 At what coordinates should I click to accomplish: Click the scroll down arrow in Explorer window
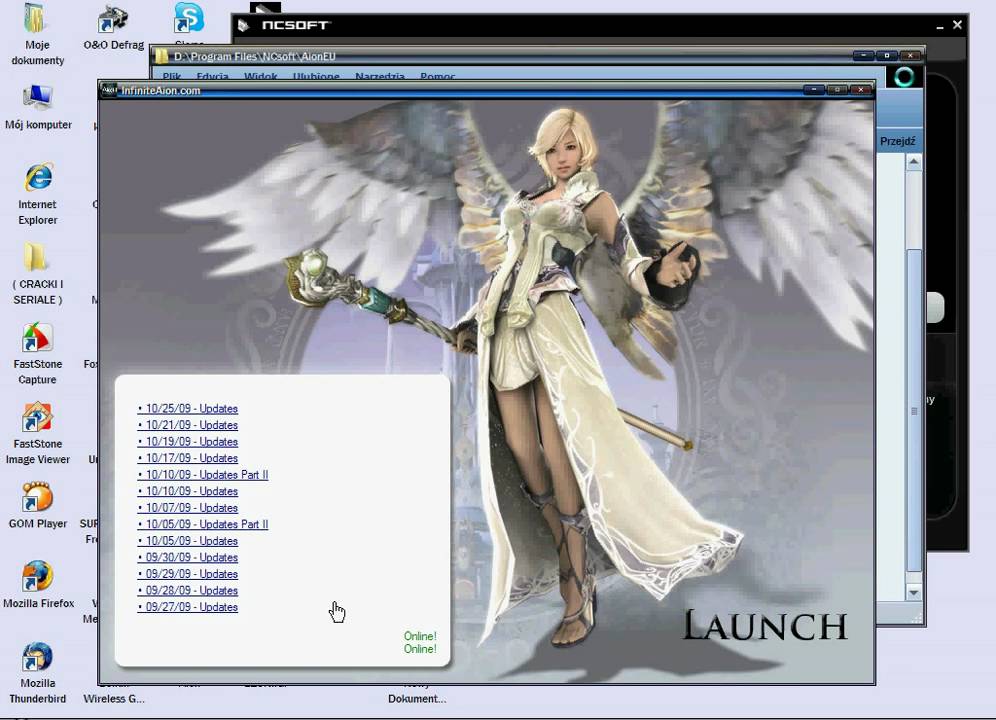click(913, 593)
